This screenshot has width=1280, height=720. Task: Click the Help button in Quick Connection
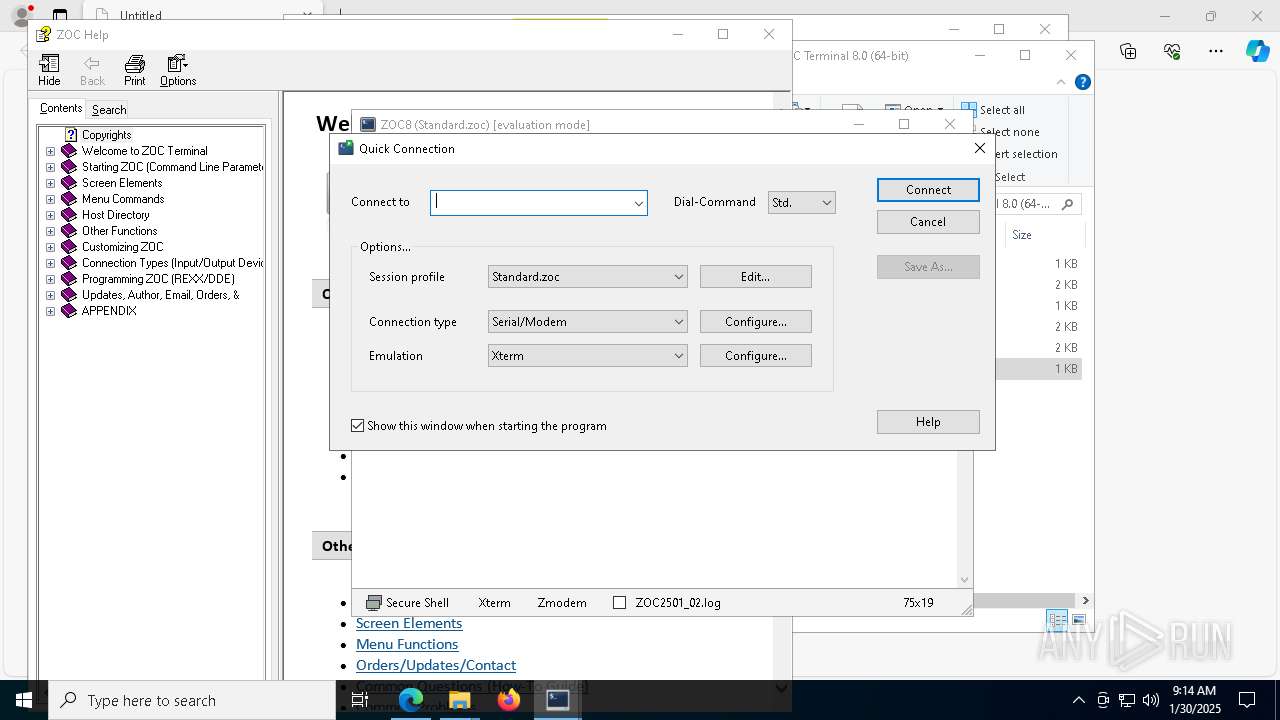(928, 422)
